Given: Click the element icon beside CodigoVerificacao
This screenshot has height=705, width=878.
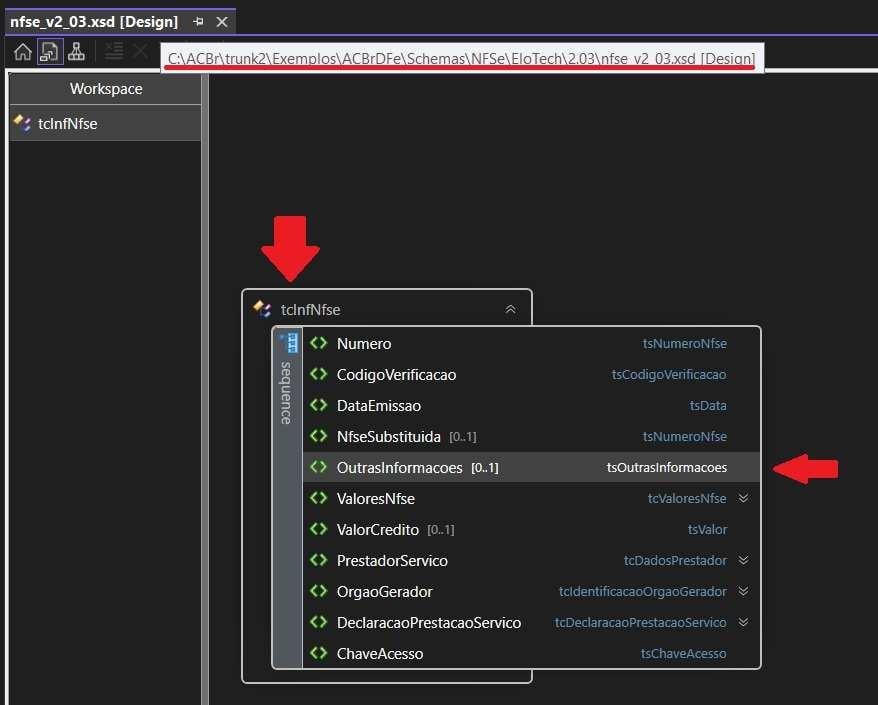Looking at the screenshot, I should (x=319, y=374).
